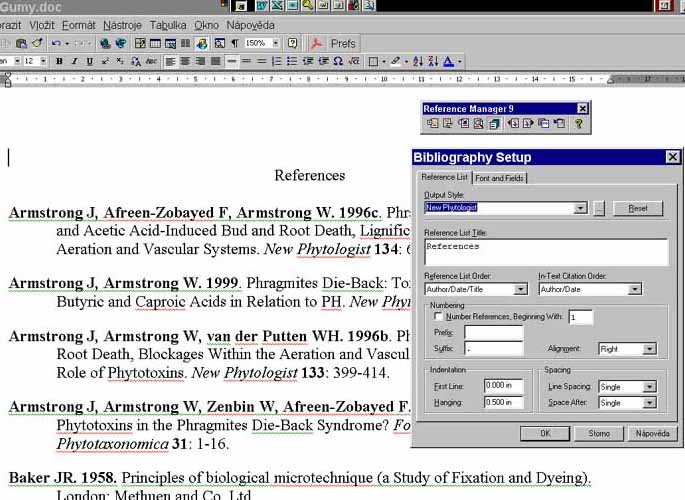Click the Generate Bibliography icon in Reference Manager
This screenshot has width=685, height=500.
(x=494, y=124)
